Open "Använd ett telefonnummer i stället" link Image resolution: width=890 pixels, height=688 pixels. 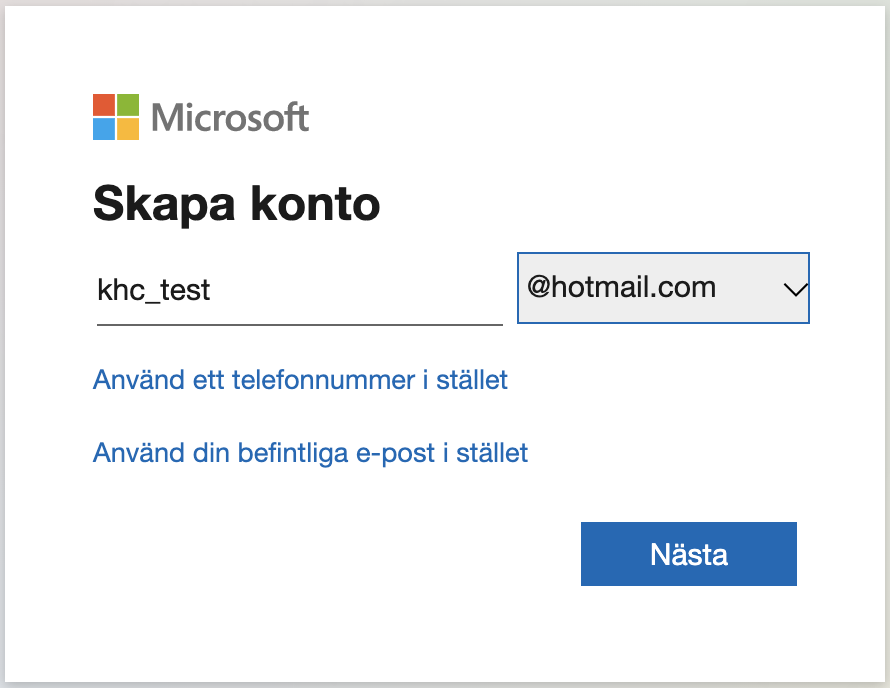point(300,380)
